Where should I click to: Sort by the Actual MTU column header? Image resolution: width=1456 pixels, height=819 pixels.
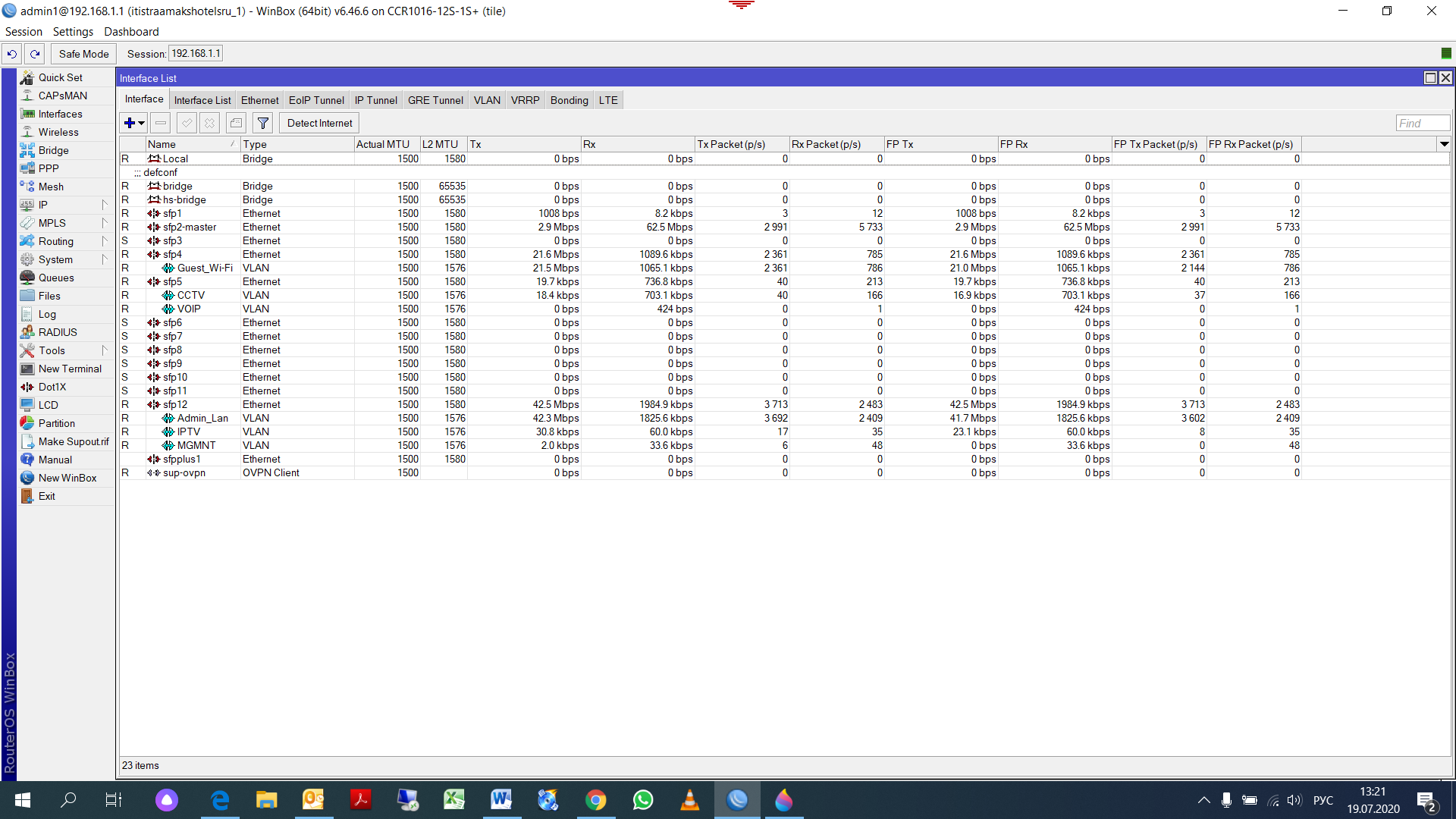point(387,144)
